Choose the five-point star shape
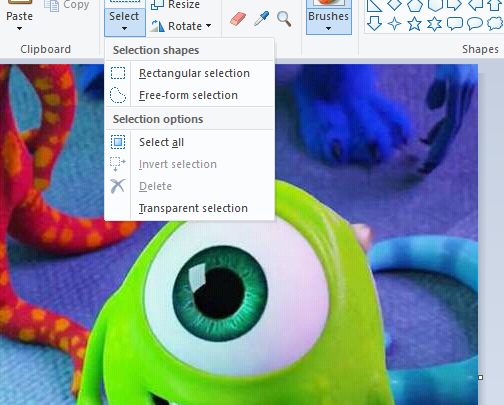The width and height of the screenshot is (504, 405). (x=414, y=24)
